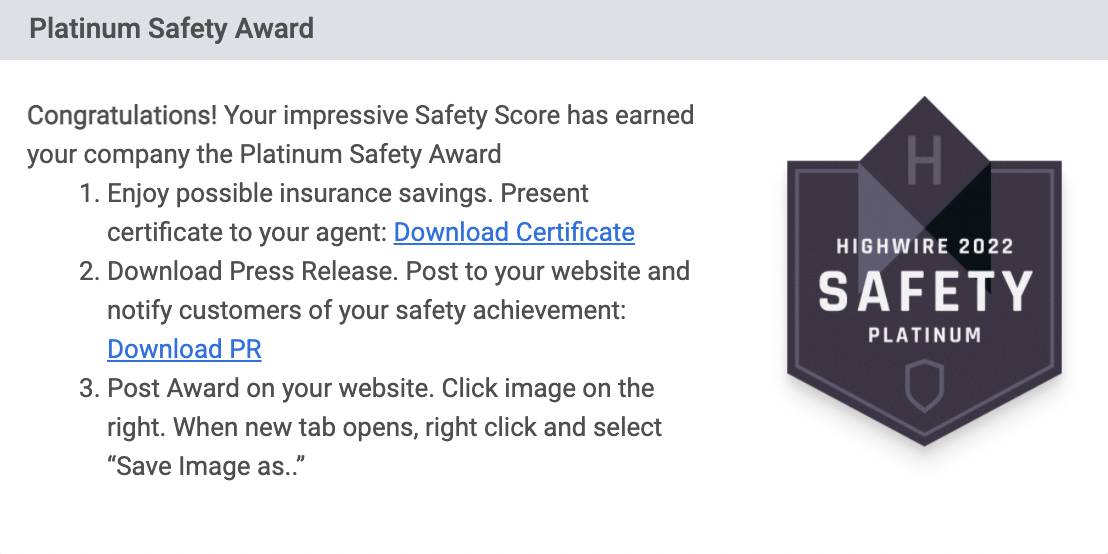Screen dimensions: 1108x554
Task: Click the HIGHWIRE 2022 badge text
Action: [925, 247]
